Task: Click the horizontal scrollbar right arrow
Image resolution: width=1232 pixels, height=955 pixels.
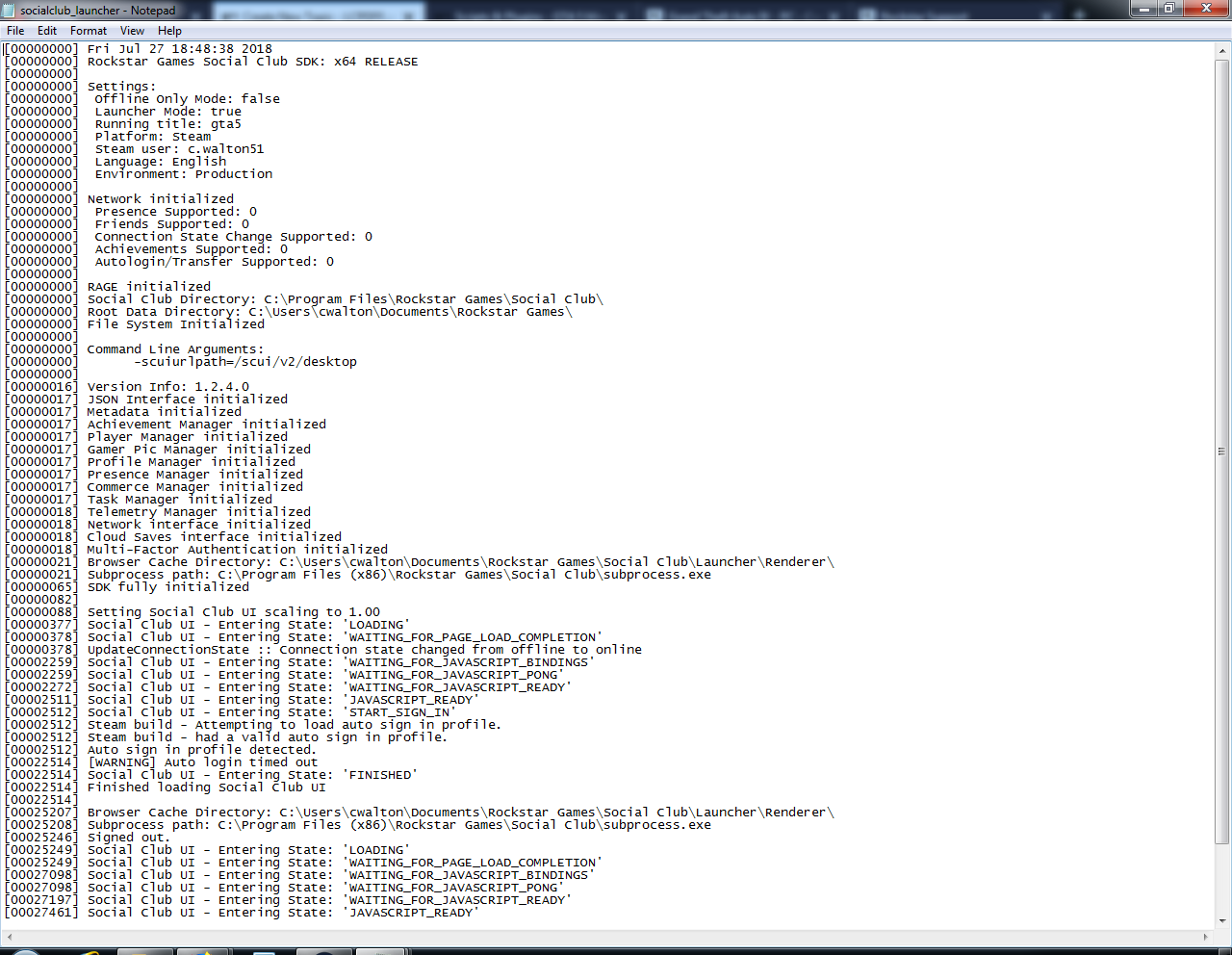Action: click(x=1206, y=937)
